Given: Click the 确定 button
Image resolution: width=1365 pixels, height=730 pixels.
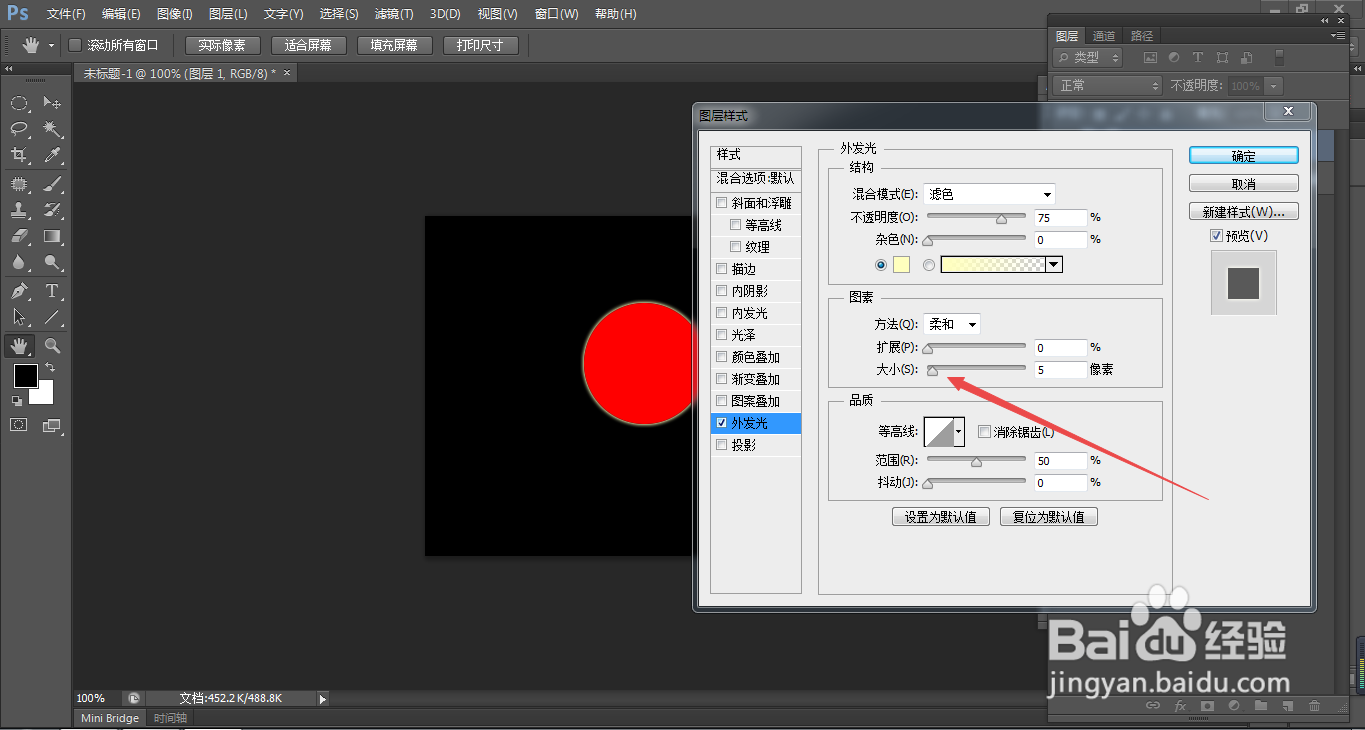Looking at the screenshot, I should (x=1244, y=156).
